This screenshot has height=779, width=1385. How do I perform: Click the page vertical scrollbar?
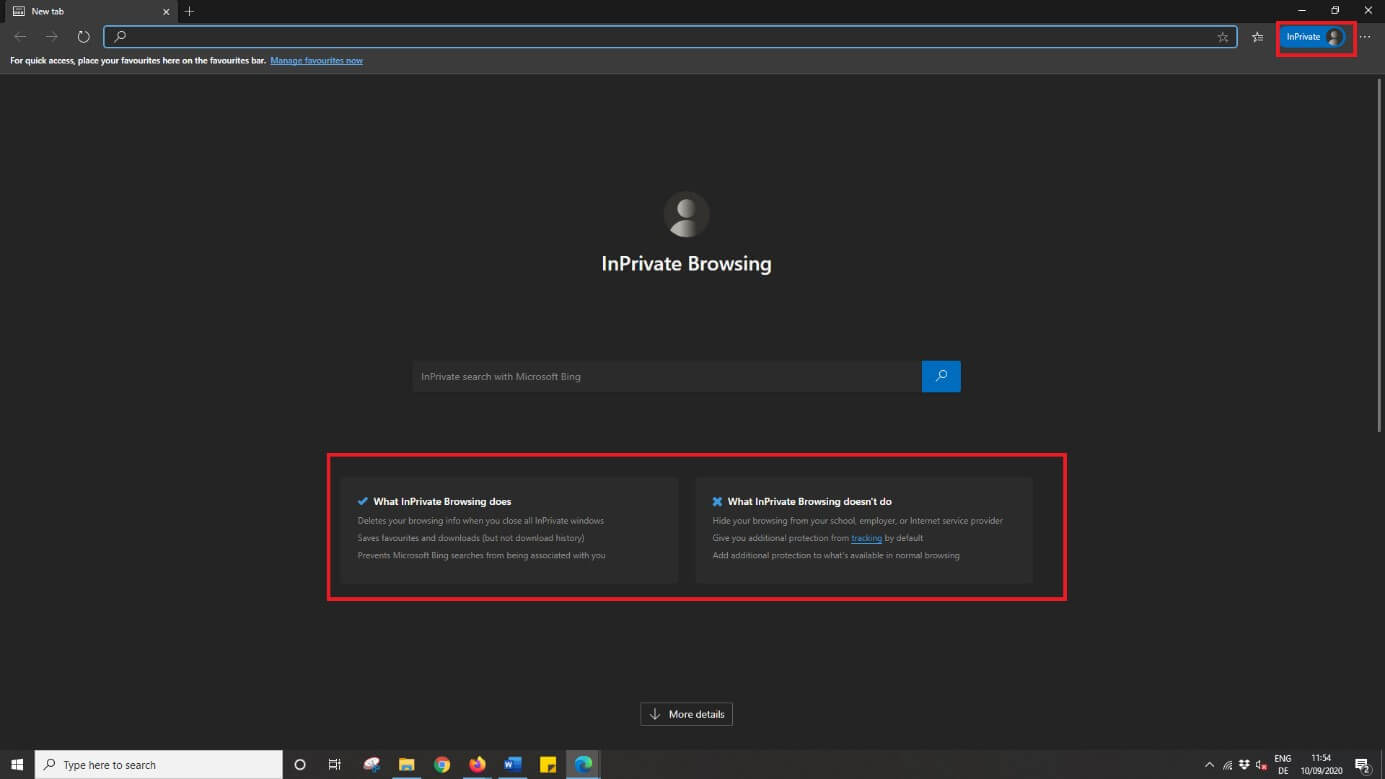pos(1379,250)
